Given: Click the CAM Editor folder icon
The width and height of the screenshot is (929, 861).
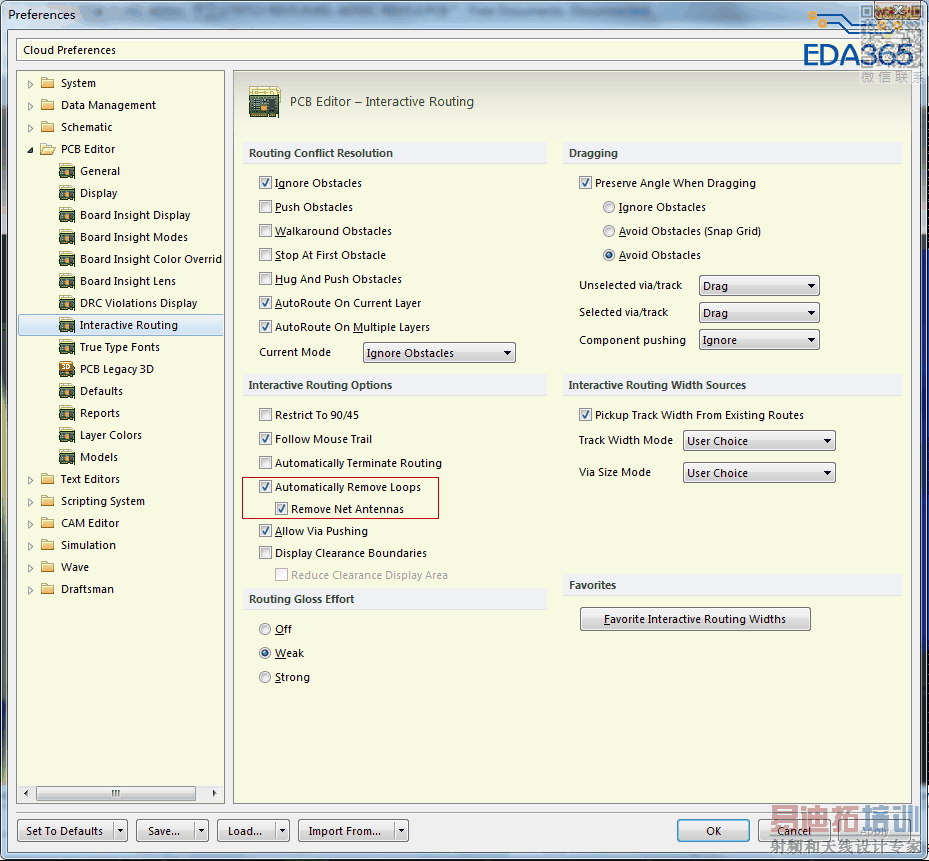Looking at the screenshot, I should 47,523.
